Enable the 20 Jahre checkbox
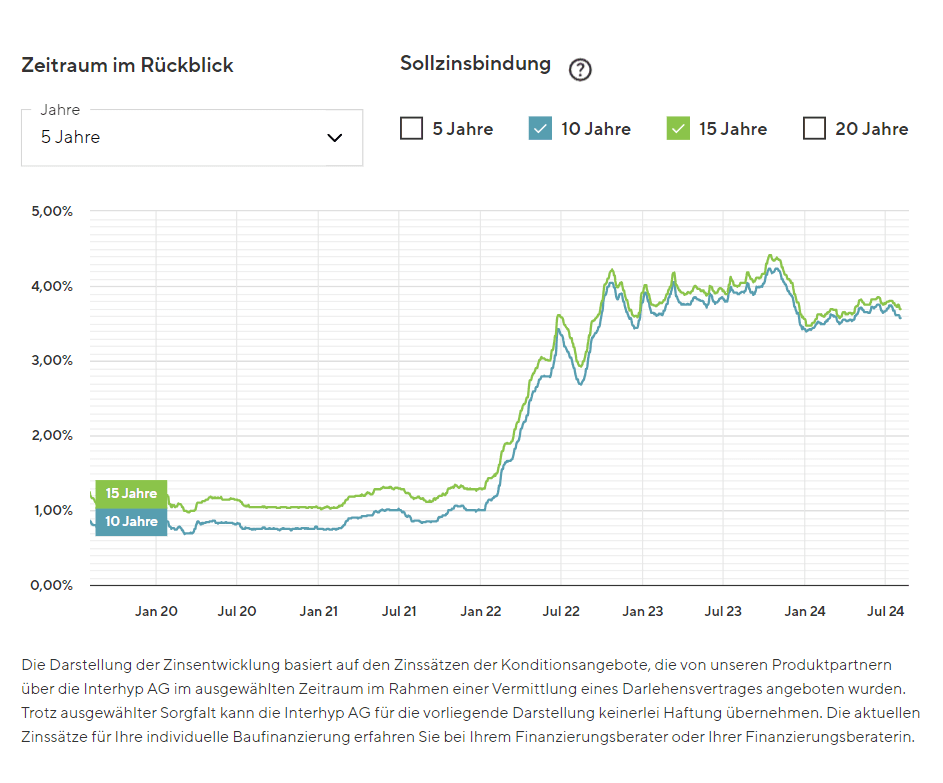This screenshot has width=943, height=783. pos(816,128)
